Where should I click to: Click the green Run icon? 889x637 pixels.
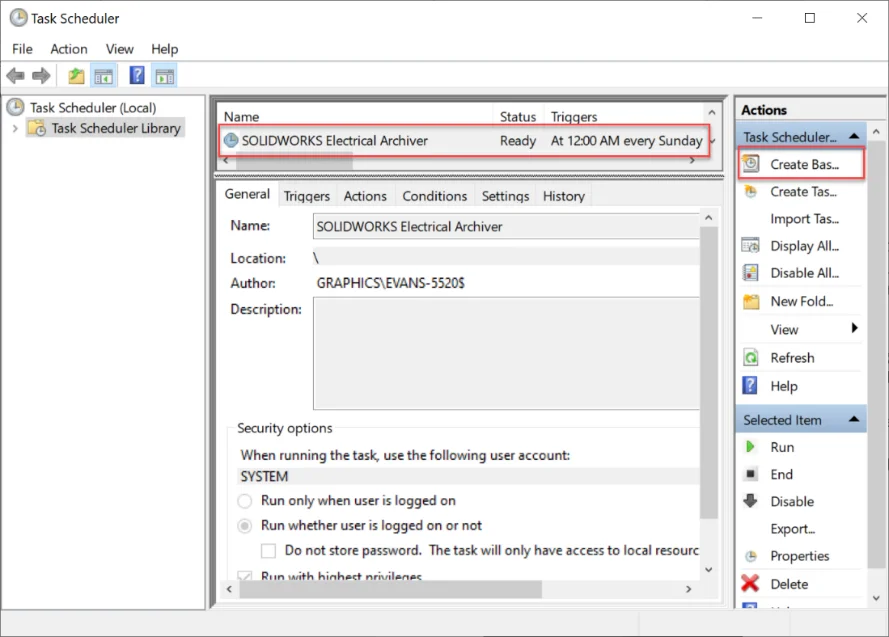tap(751, 447)
